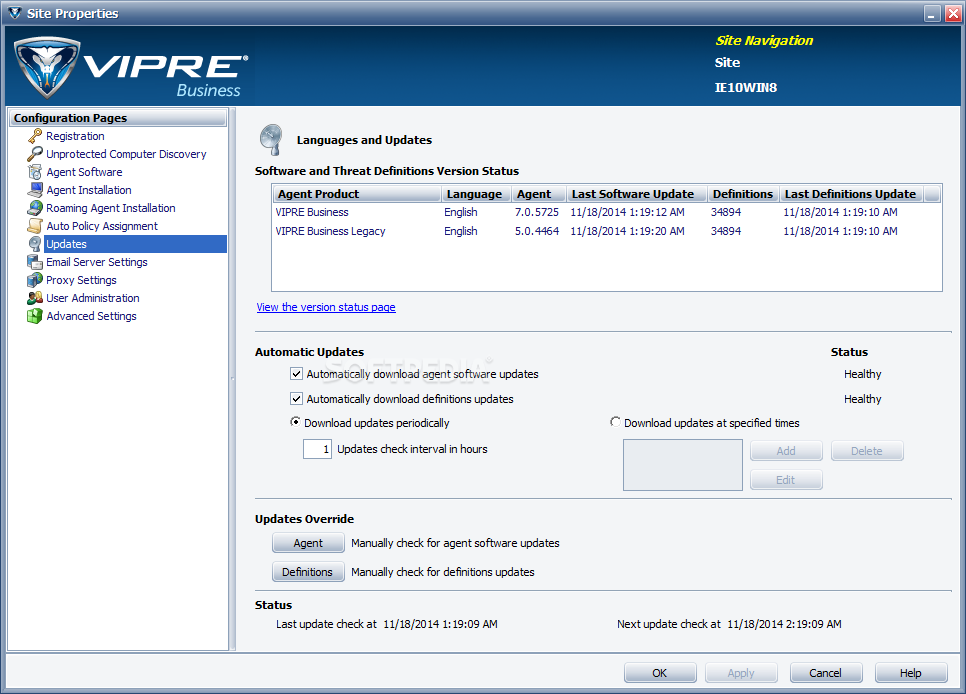Sort by Last Software Update column
The width and height of the screenshot is (966, 694).
636,194
